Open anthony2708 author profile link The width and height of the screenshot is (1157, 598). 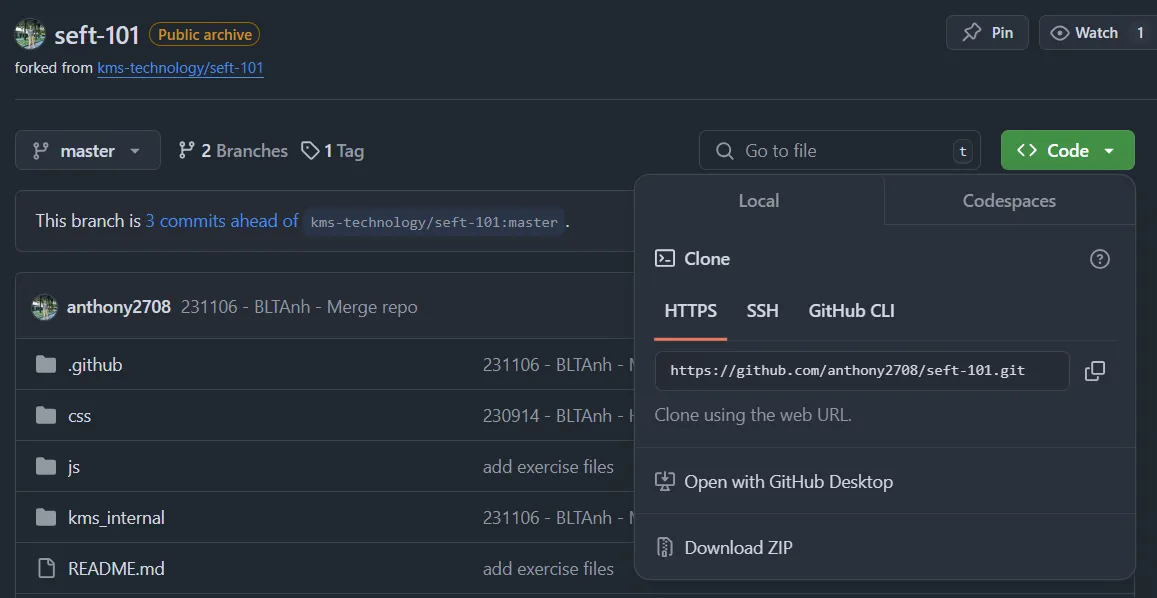(x=119, y=307)
